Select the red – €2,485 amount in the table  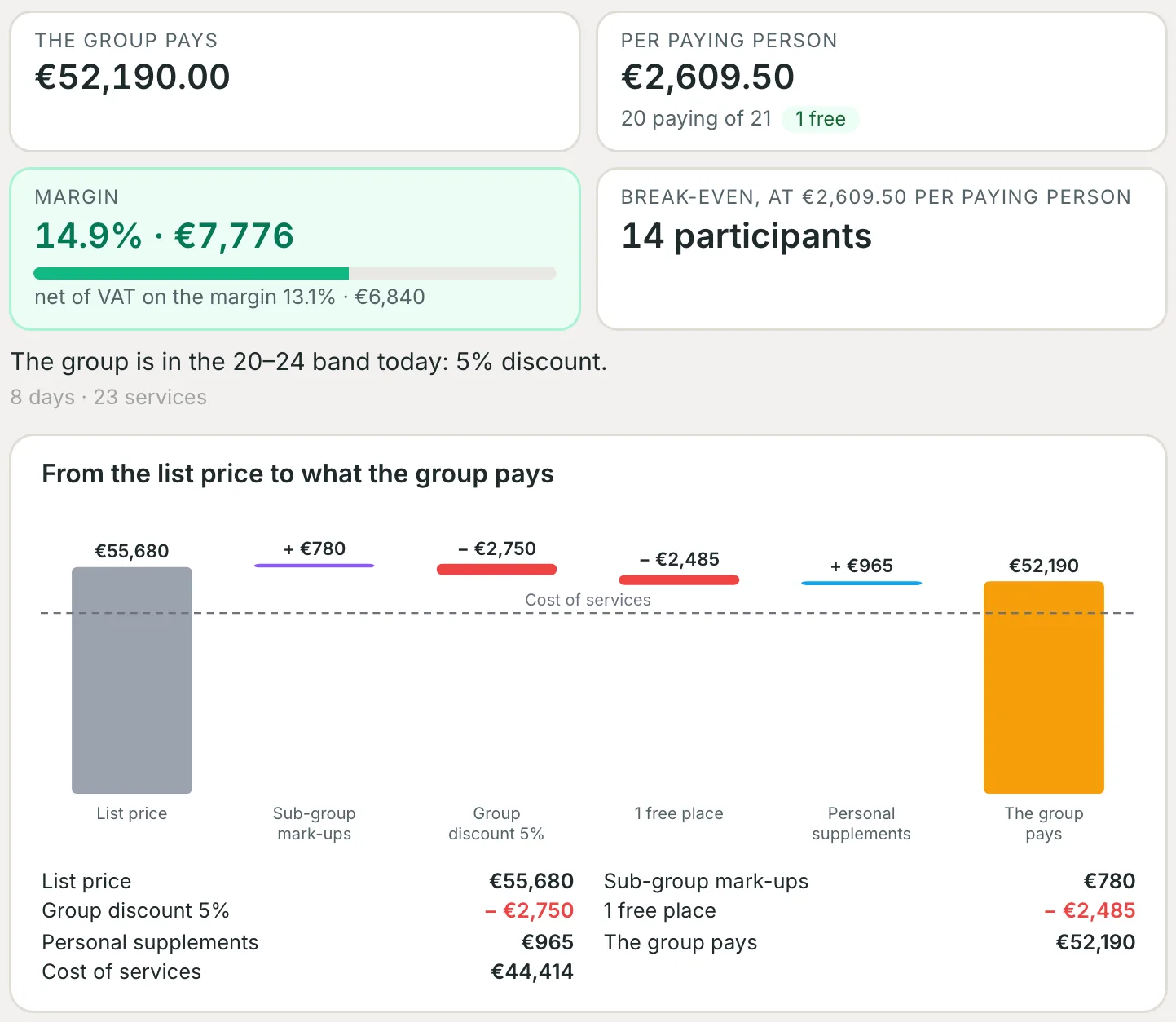click(1090, 910)
